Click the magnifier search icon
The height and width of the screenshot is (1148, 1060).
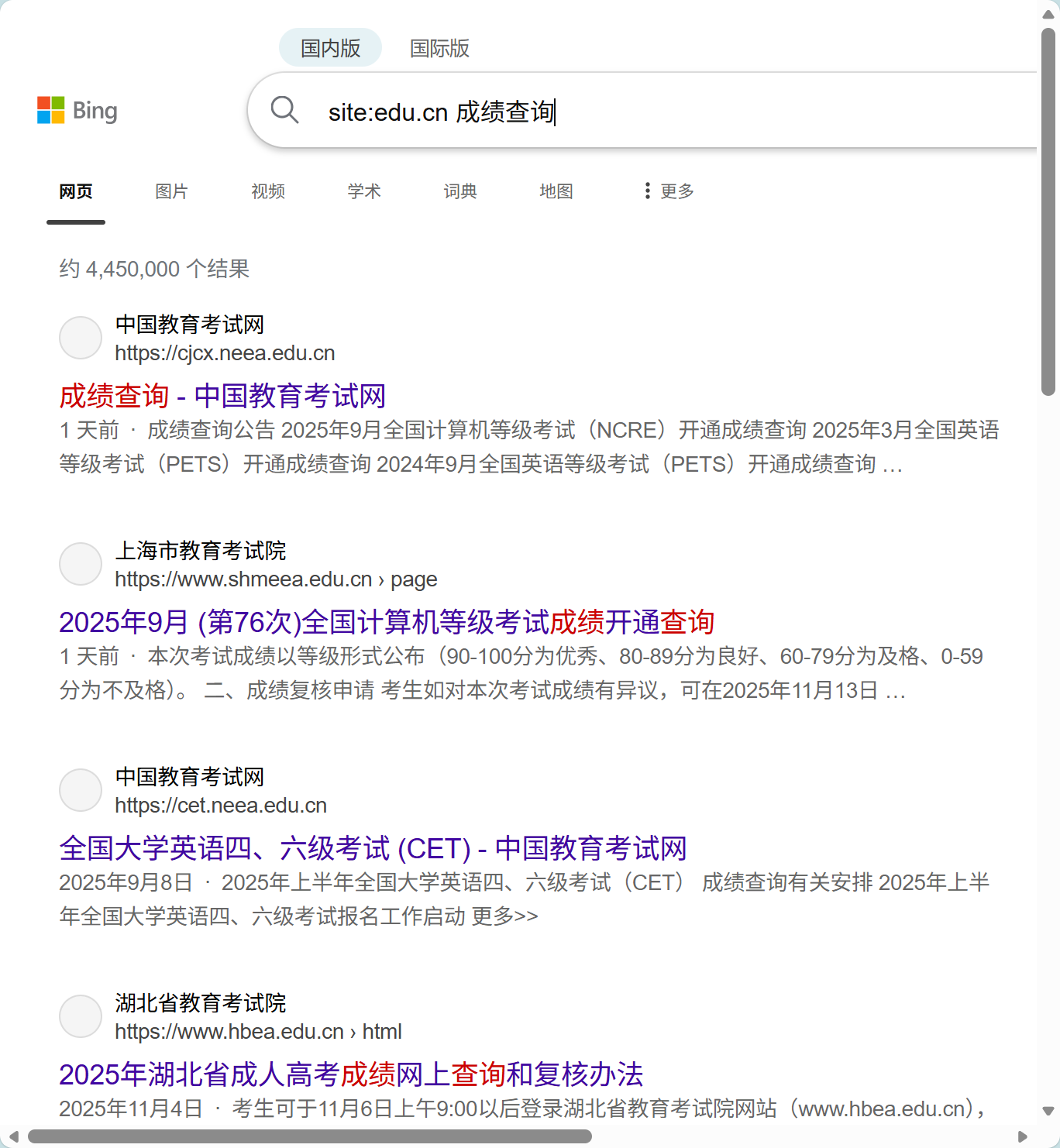tap(284, 110)
